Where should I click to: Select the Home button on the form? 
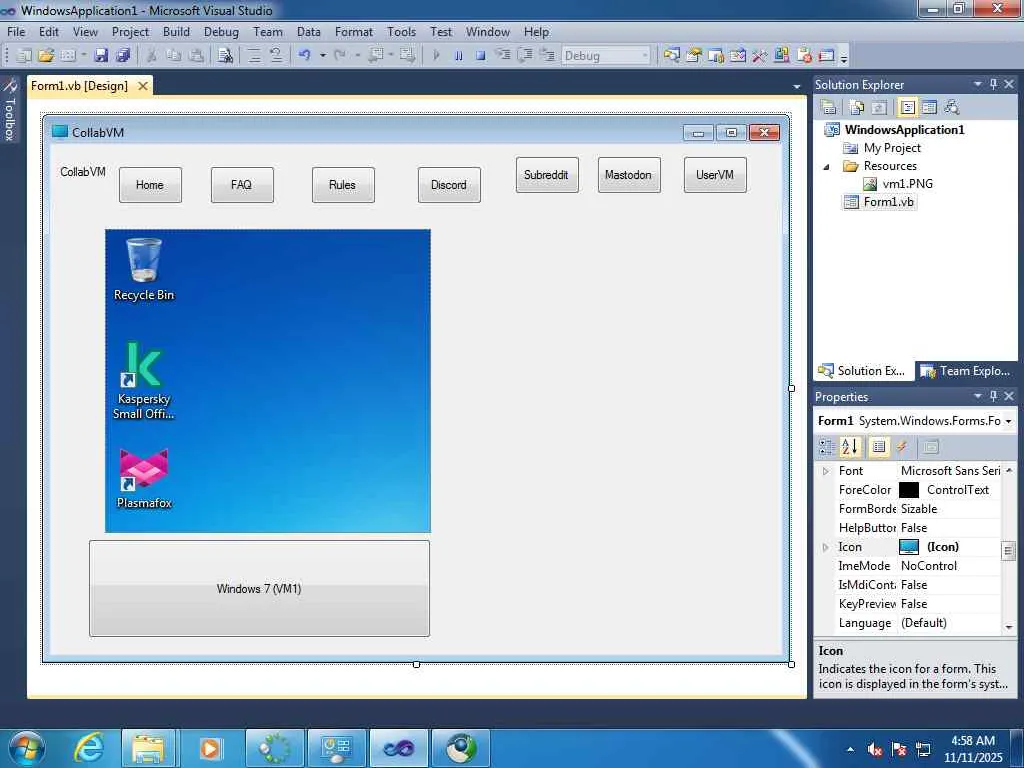[x=150, y=185]
